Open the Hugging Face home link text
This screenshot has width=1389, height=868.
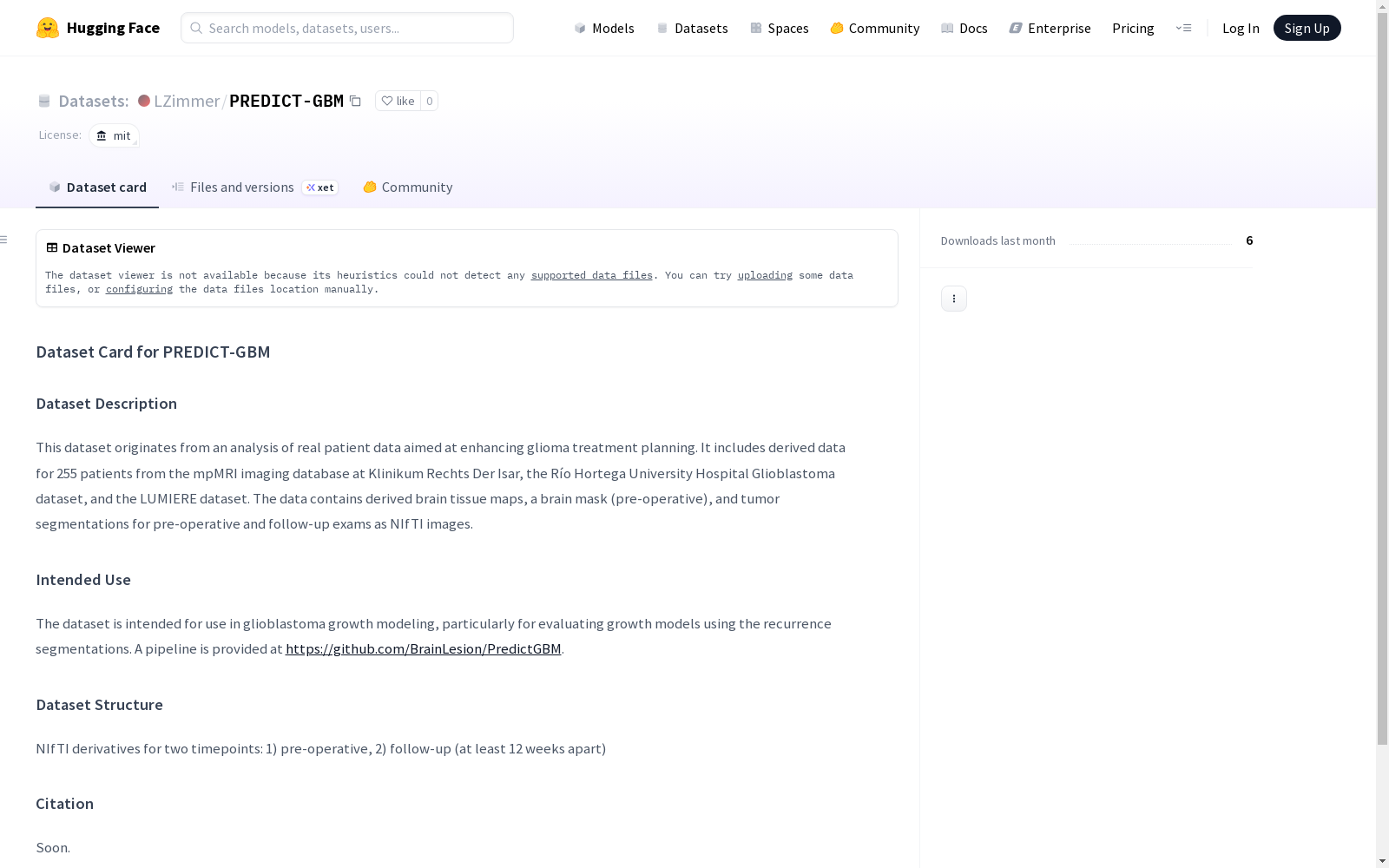pyautogui.click(x=113, y=28)
